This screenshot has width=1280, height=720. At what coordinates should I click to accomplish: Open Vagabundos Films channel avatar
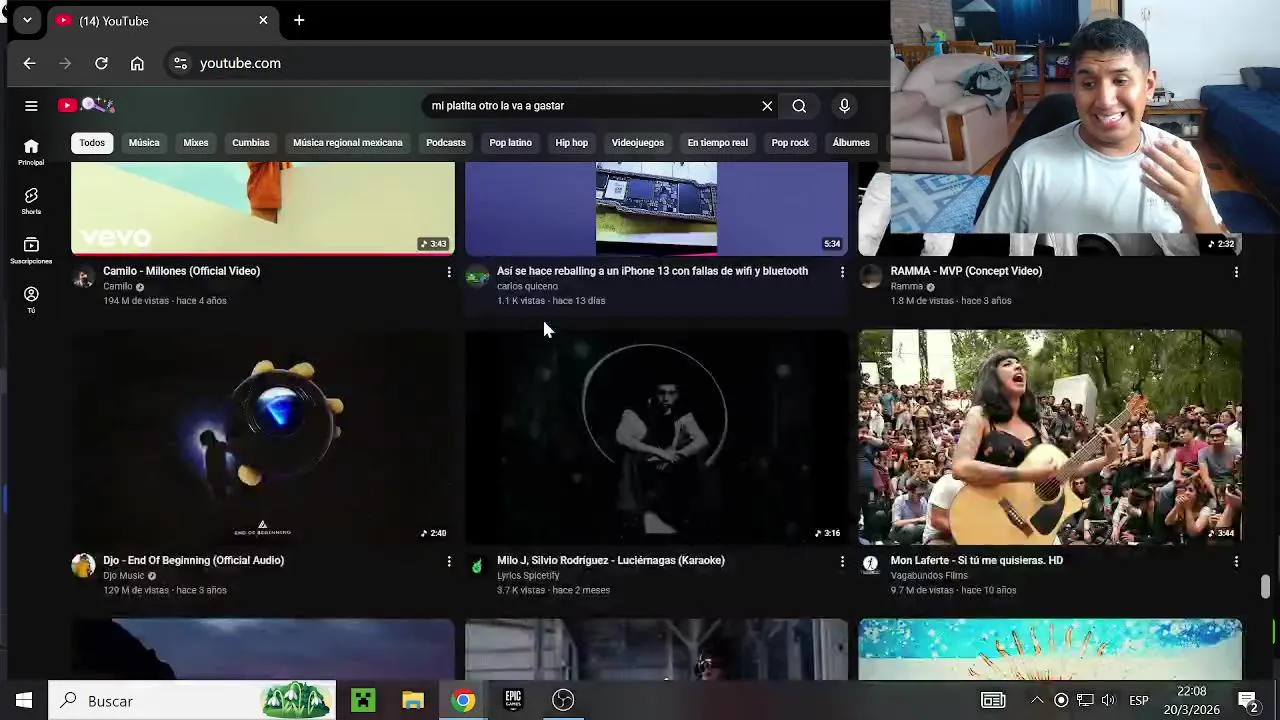870,566
